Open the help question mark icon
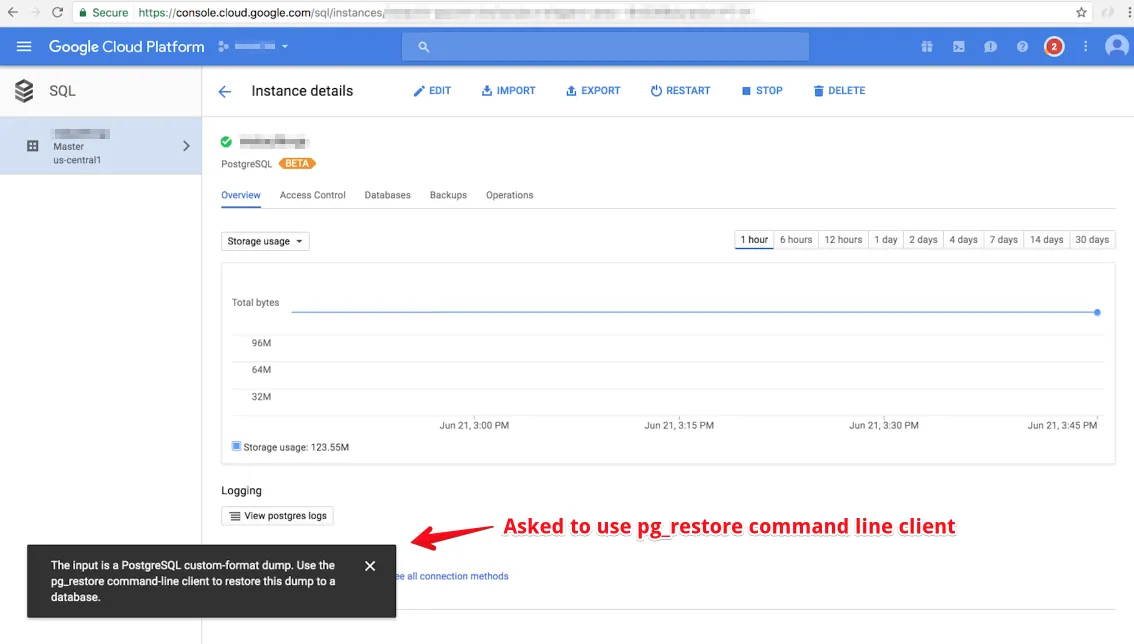Screen dimensions: 1134x644 pos(1022,46)
